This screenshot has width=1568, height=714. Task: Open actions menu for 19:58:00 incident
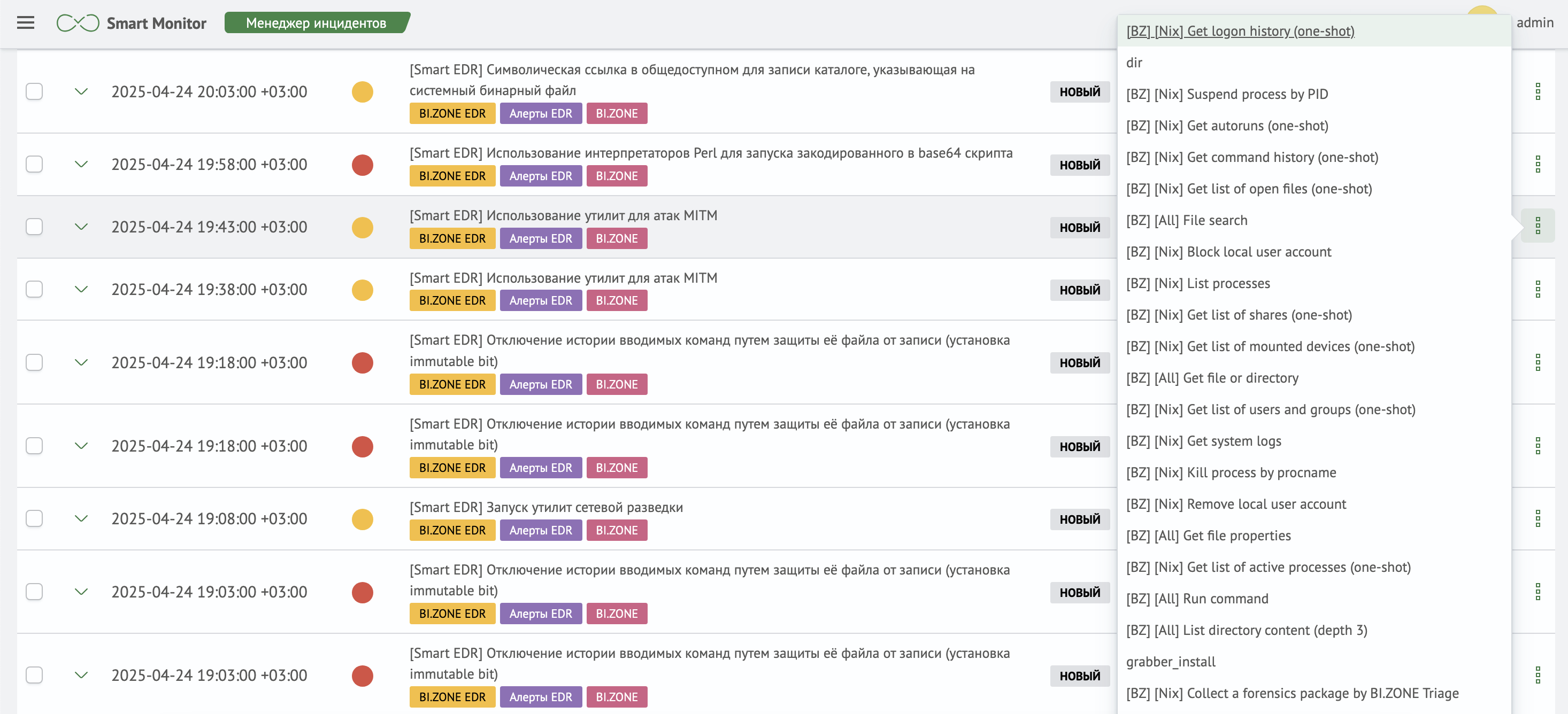click(x=1538, y=164)
